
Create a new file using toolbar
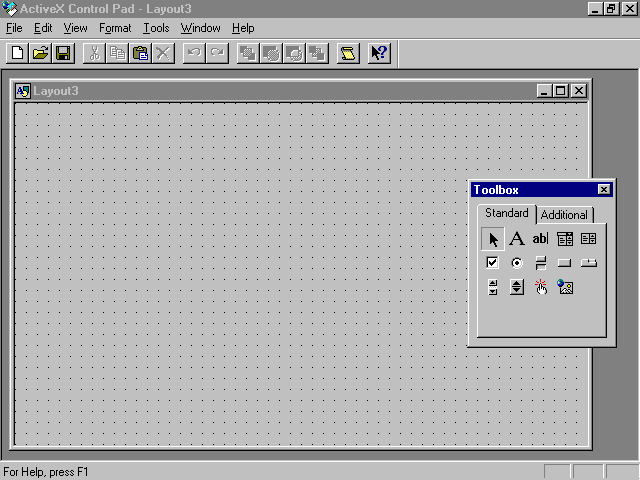tap(17, 53)
